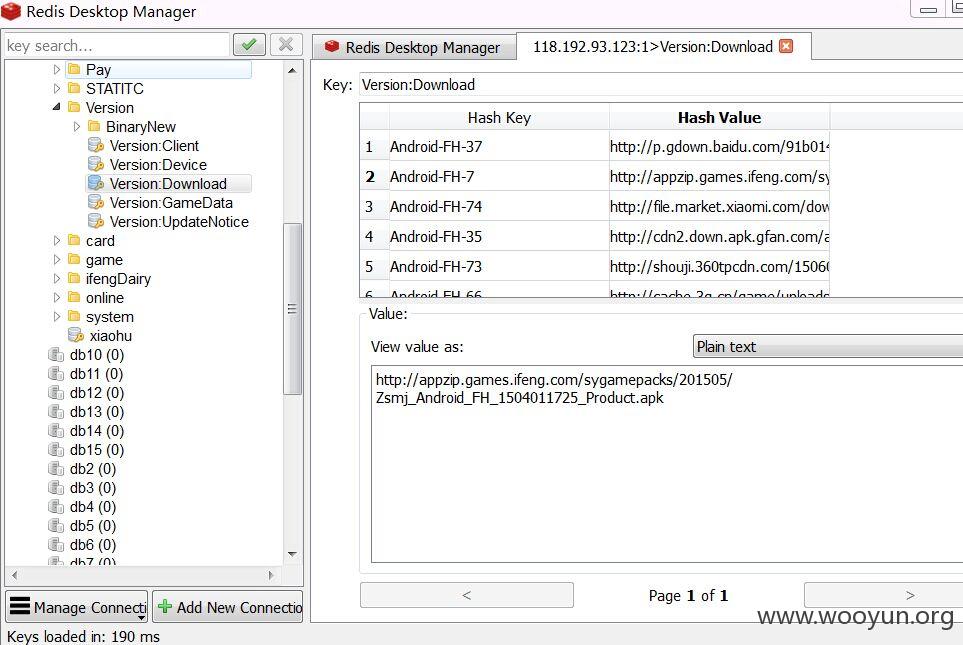Open the View value as Plain text dropdown
963x645 pixels.
click(827, 346)
